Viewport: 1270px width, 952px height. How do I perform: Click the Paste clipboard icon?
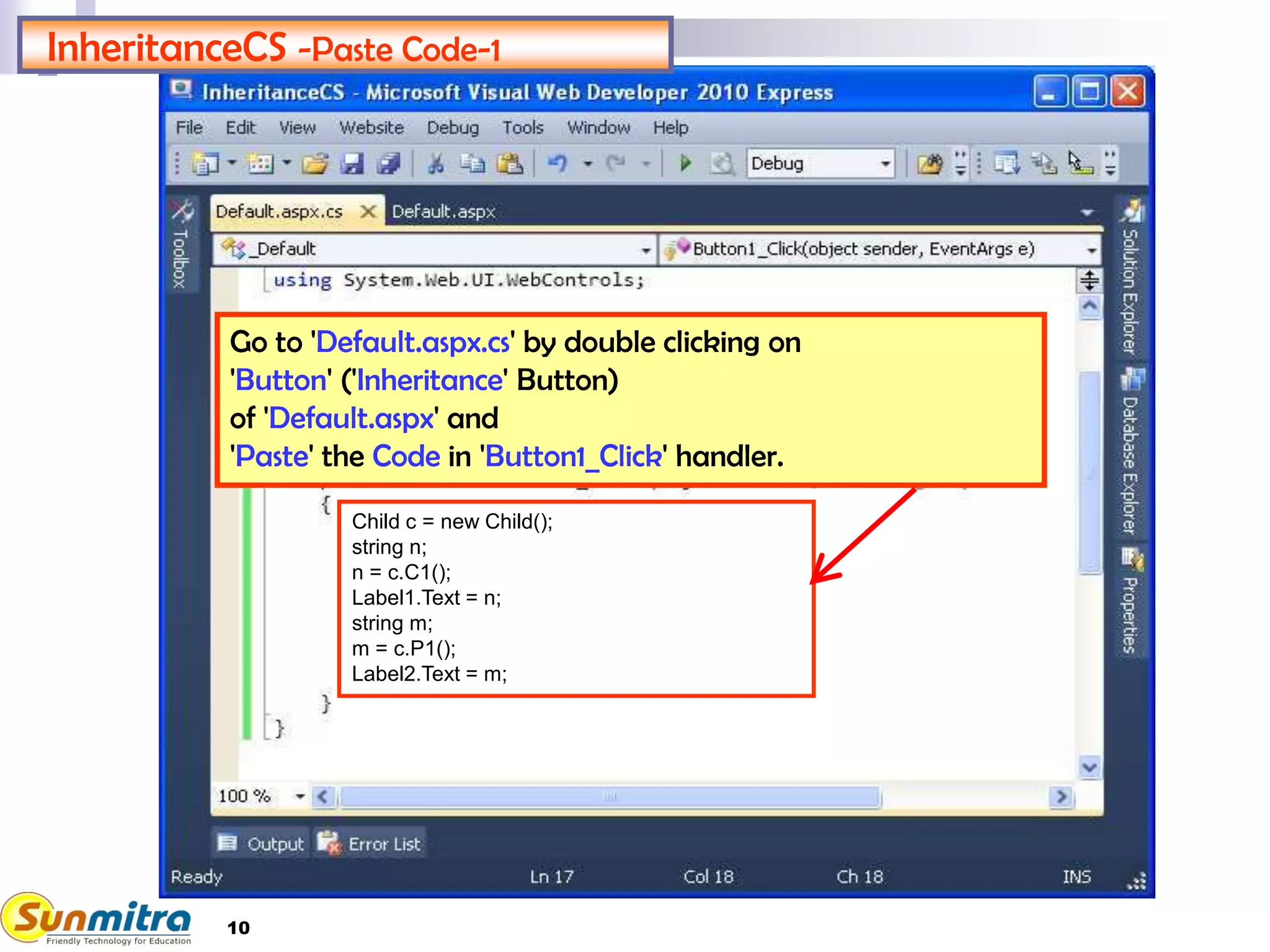pos(510,164)
